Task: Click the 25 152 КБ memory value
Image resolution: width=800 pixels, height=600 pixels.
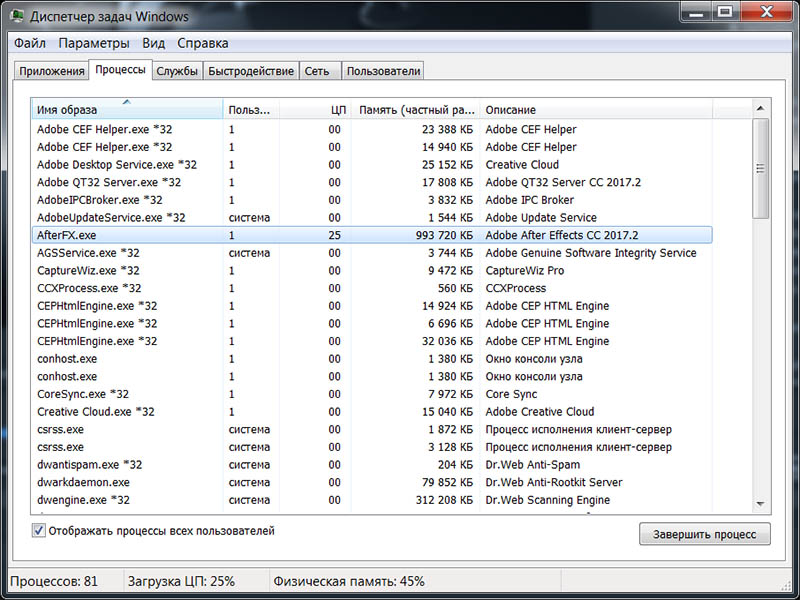Action: point(447,165)
